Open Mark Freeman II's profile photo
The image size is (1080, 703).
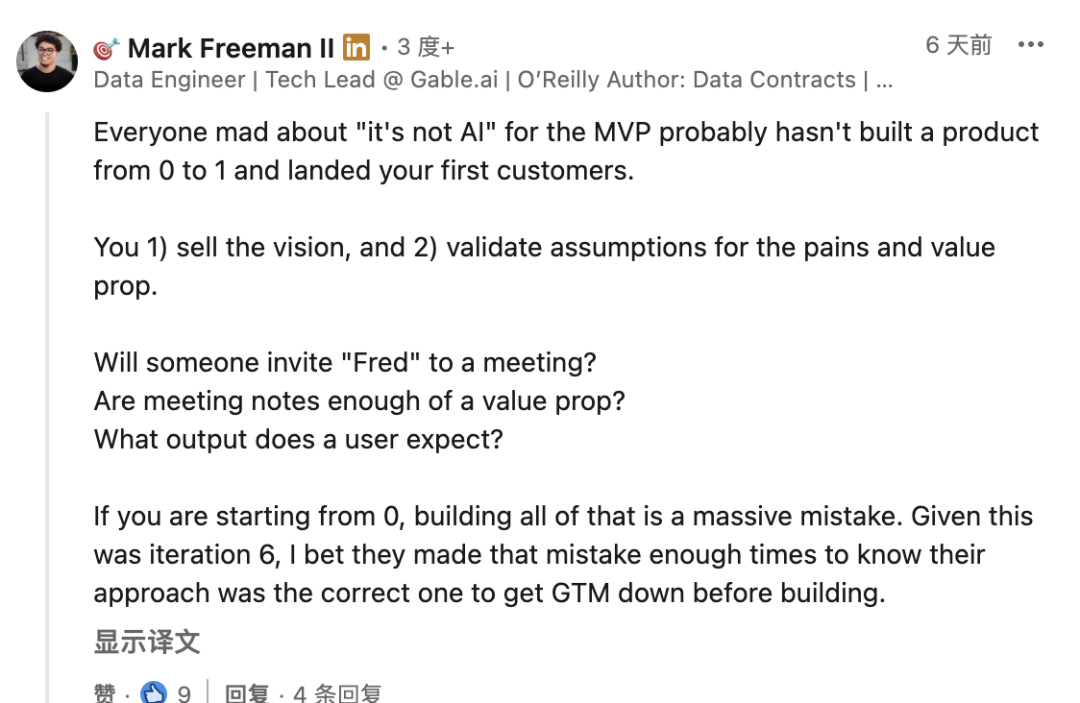point(47,62)
